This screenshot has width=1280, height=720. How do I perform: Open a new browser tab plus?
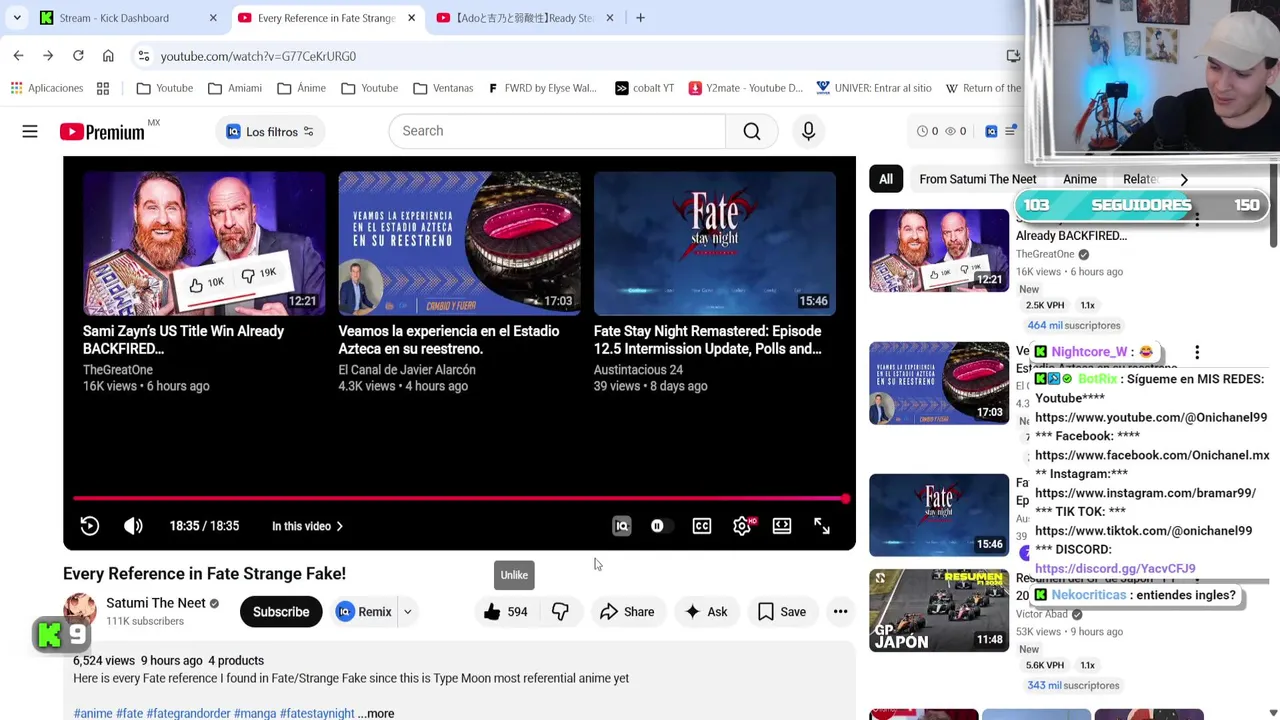[640, 18]
